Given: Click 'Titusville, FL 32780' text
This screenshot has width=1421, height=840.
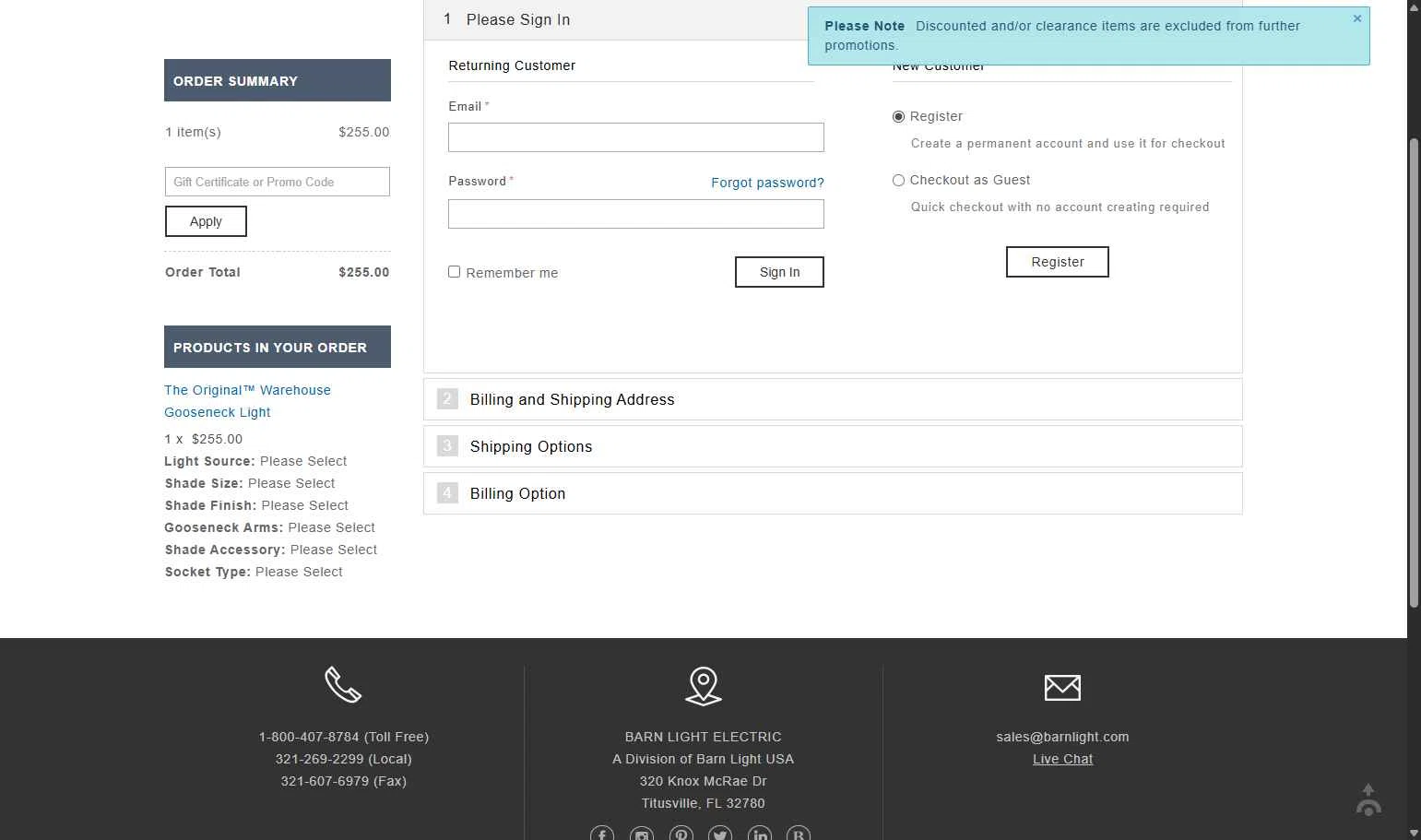Looking at the screenshot, I should 704,803.
